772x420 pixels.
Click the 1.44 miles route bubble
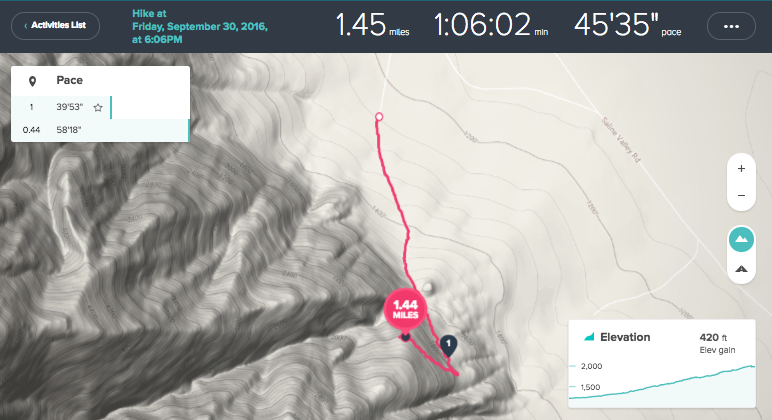pos(405,309)
